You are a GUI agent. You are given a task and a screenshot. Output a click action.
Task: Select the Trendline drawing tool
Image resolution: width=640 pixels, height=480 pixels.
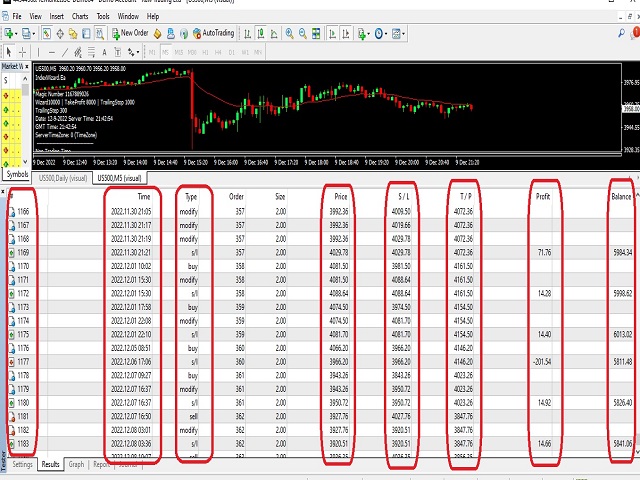tap(64, 52)
